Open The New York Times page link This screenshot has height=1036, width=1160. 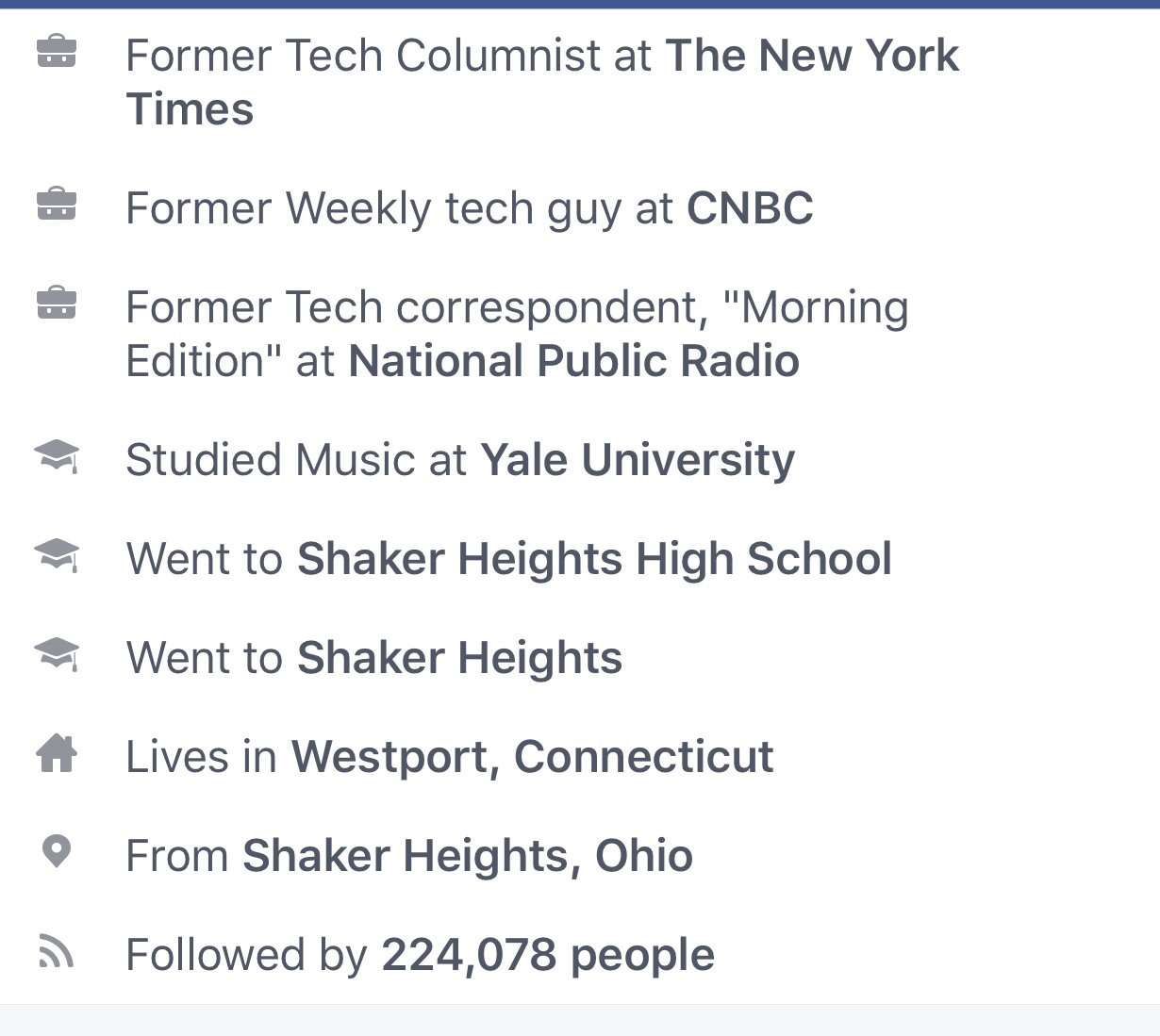tap(811, 56)
